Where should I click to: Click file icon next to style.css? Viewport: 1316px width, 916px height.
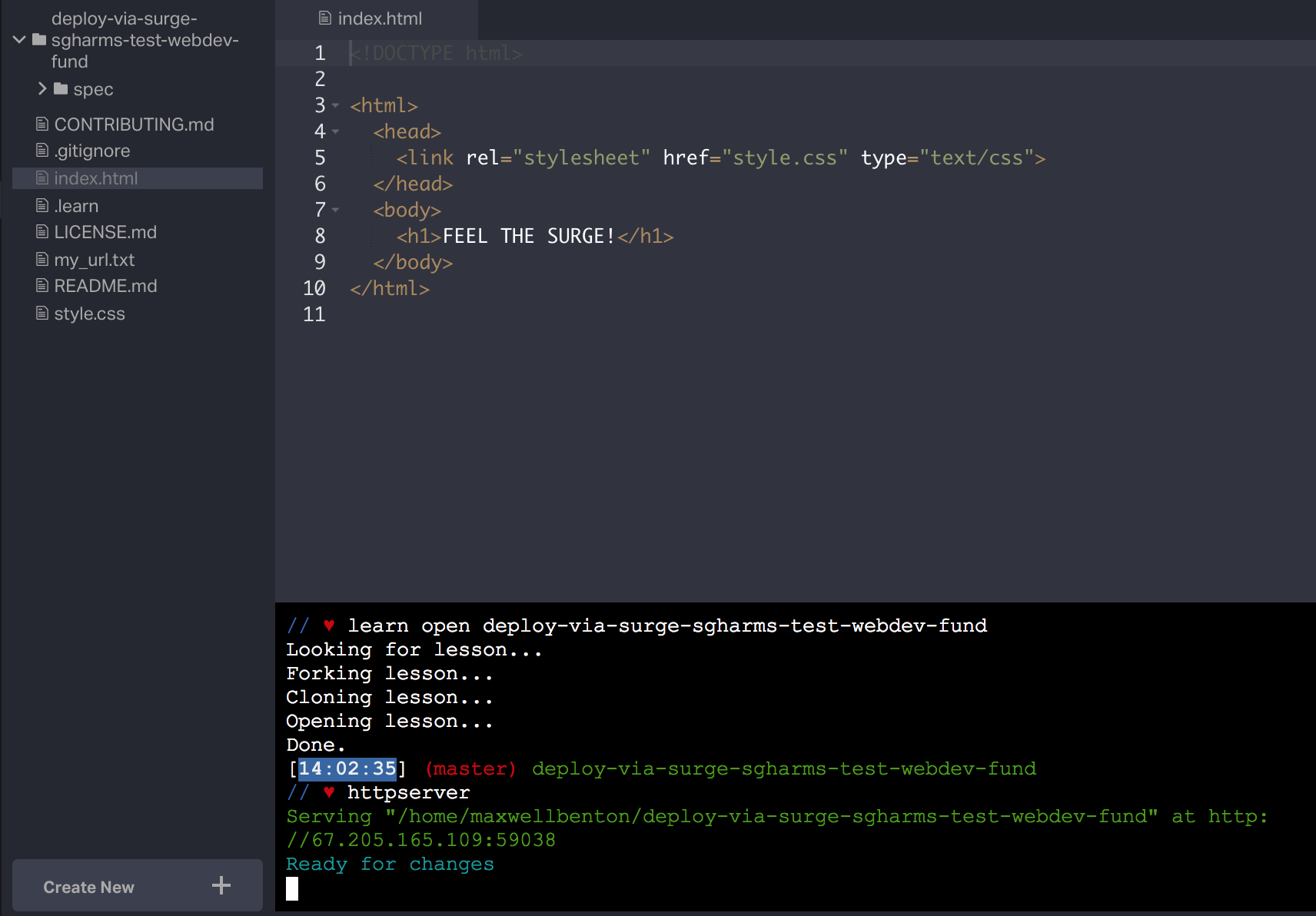[42, 313]
